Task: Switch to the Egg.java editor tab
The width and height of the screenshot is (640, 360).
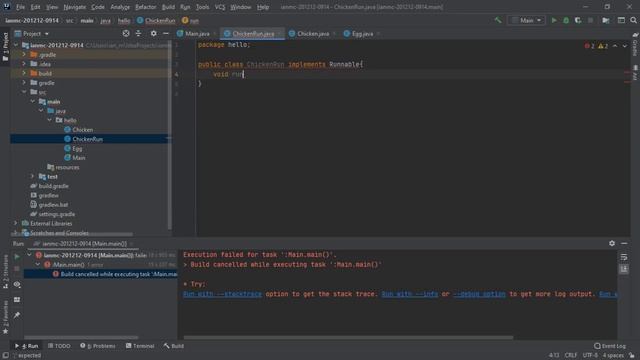Action: pos(362,33)
